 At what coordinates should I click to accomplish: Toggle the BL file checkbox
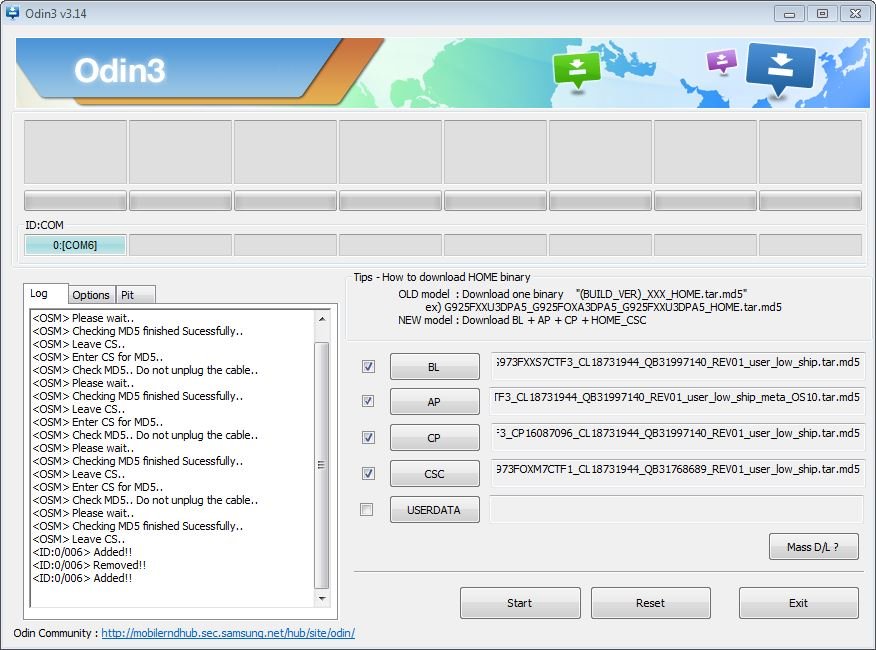368,367
